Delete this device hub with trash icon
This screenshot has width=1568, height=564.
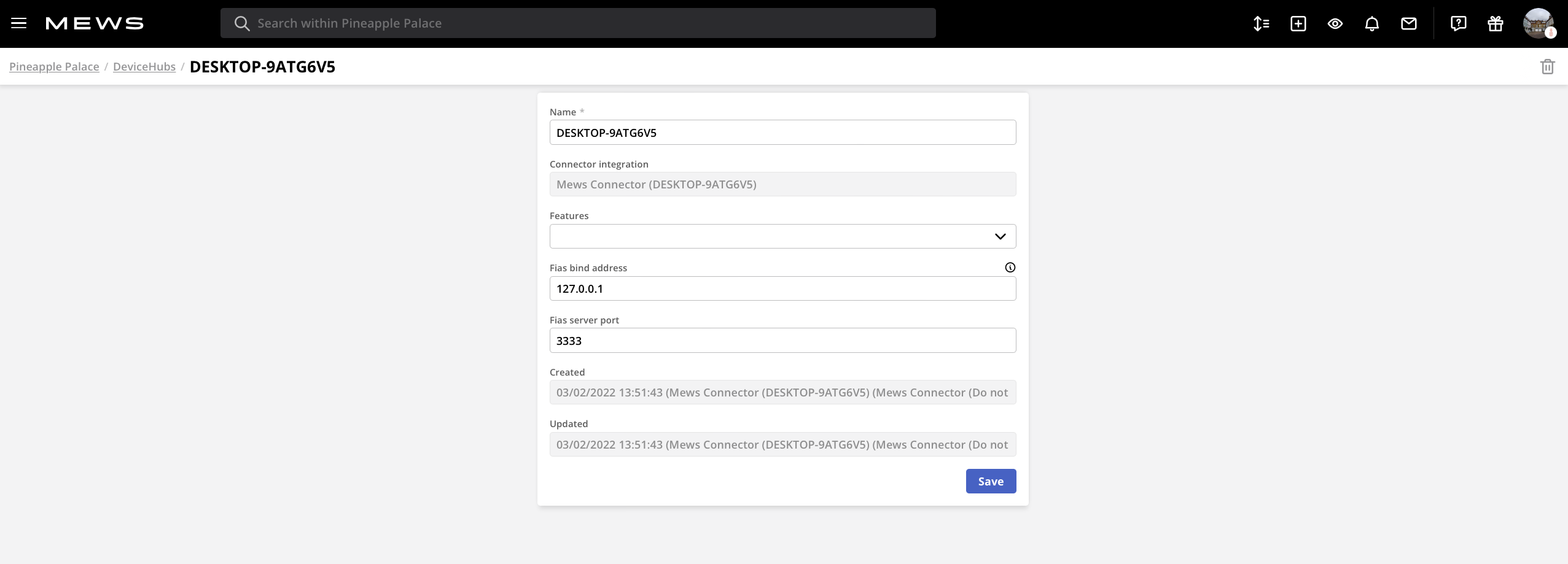tap(1548, 66)
